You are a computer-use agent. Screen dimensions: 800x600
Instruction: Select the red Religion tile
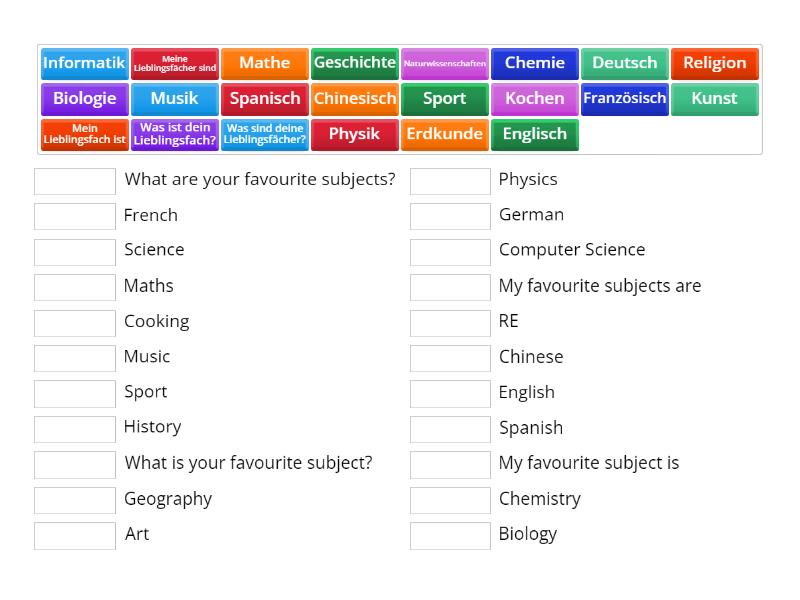(715, 63)
